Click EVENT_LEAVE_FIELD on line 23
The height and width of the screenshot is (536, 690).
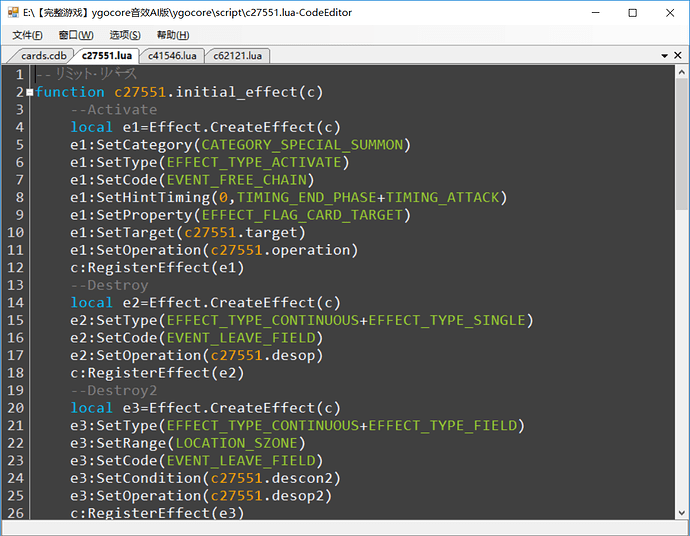241,461
